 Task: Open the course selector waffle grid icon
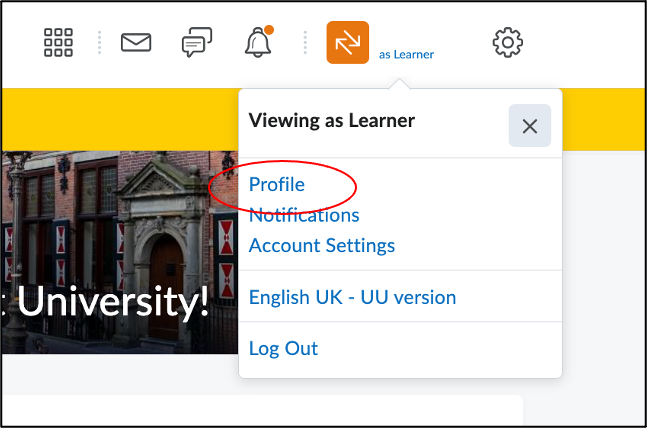[x=59, y=42]
